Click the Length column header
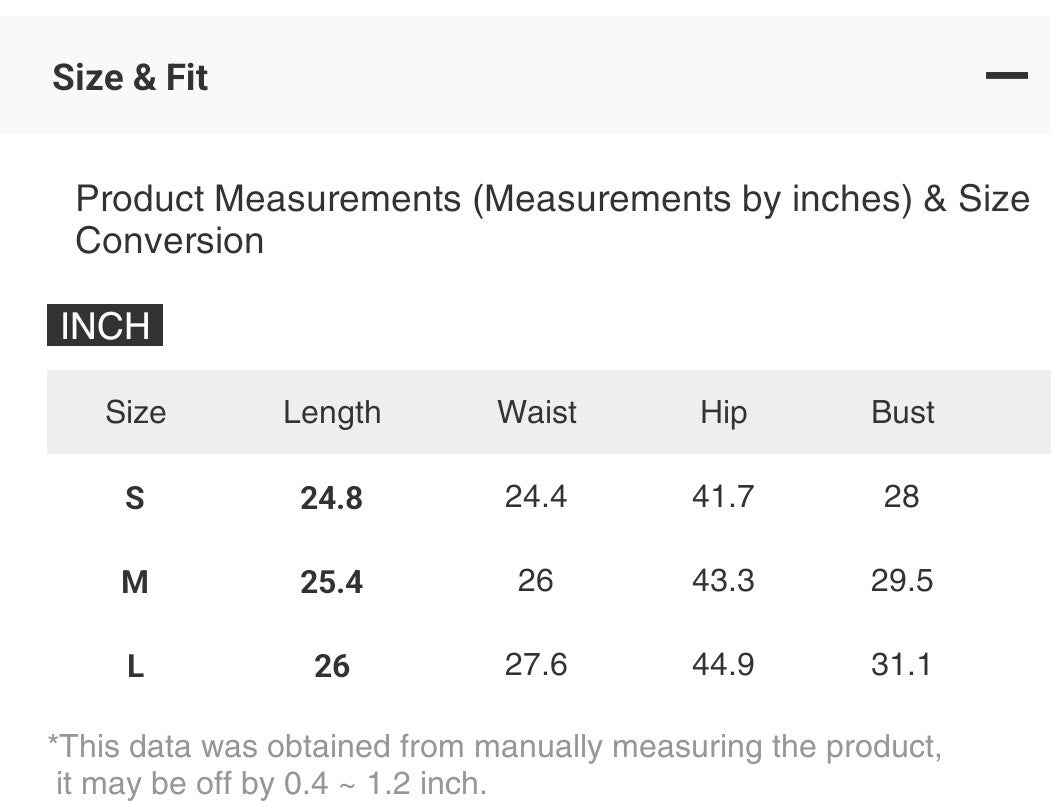Viewport: 1051px width, 801px height. tap(332, 412)
